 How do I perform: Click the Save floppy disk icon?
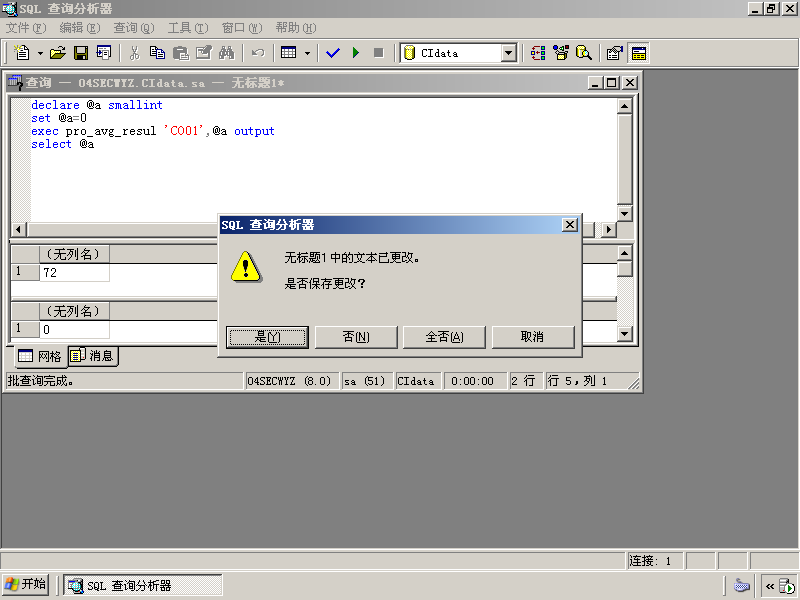(x=81, y=53)
